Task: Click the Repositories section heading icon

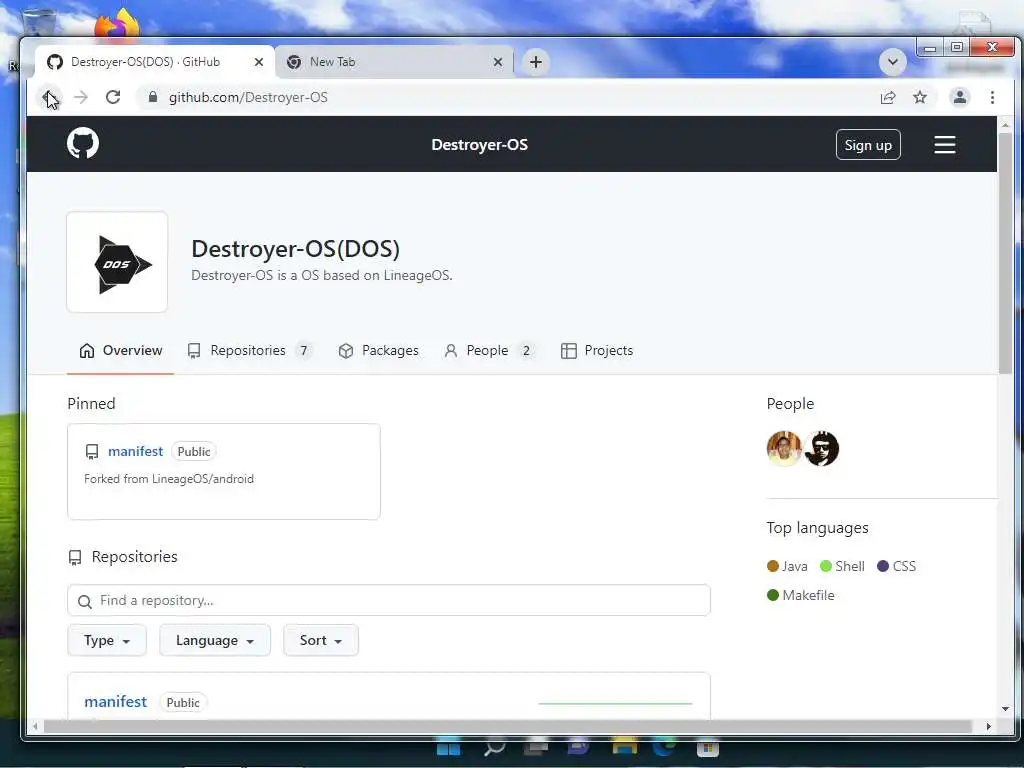Action: tap(75, 557)
